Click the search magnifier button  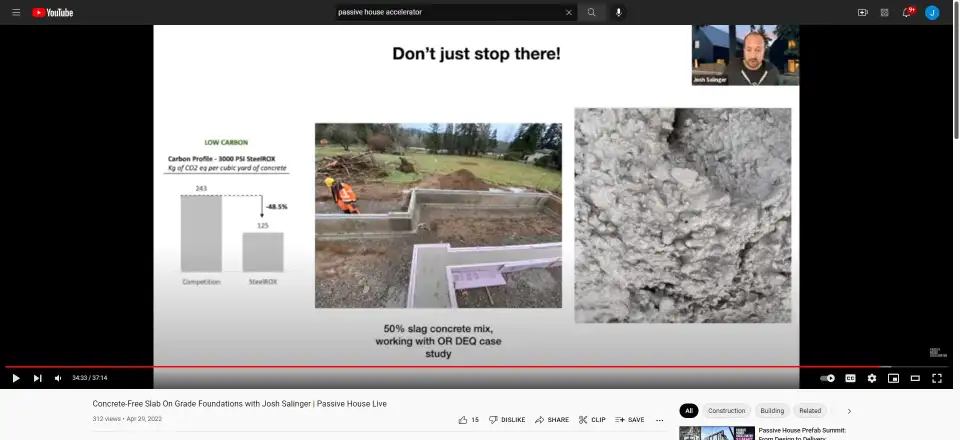[x=591, y=12]
